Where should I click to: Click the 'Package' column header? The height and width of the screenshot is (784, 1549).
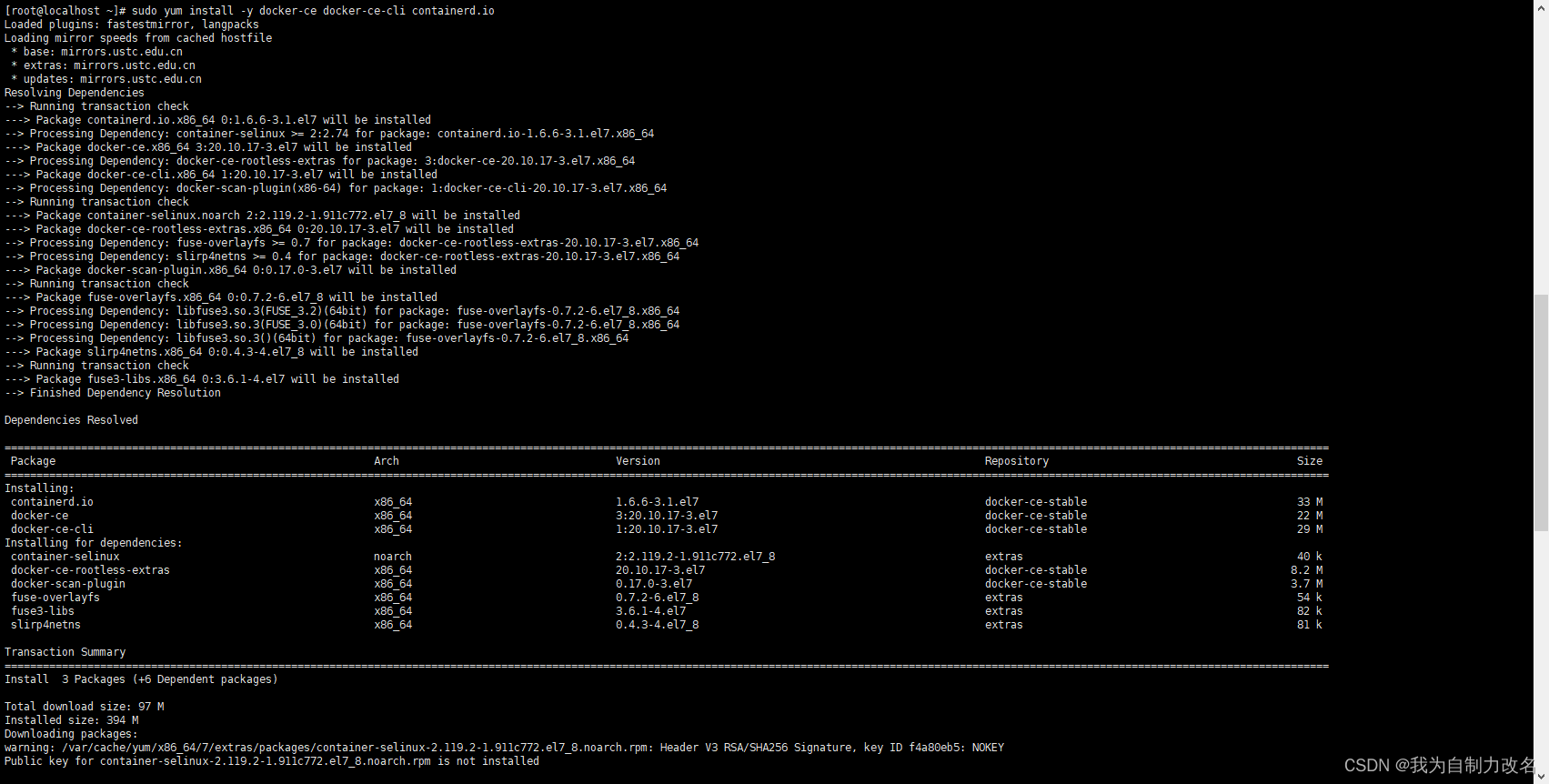(x=33, y=461)
